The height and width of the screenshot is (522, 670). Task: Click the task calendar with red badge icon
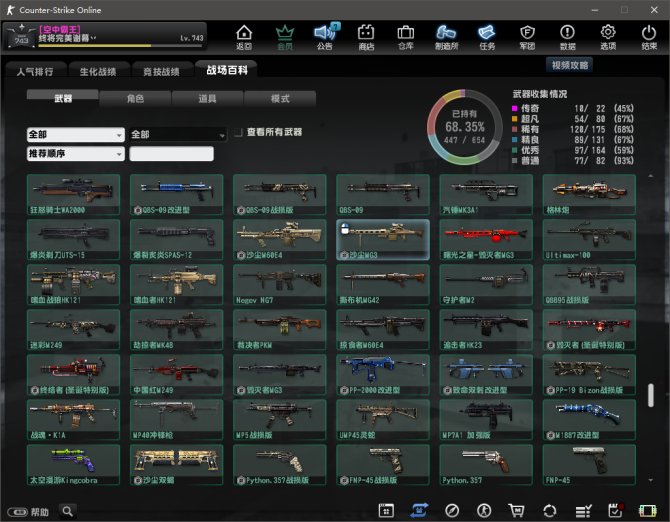(x=615, y=510)
